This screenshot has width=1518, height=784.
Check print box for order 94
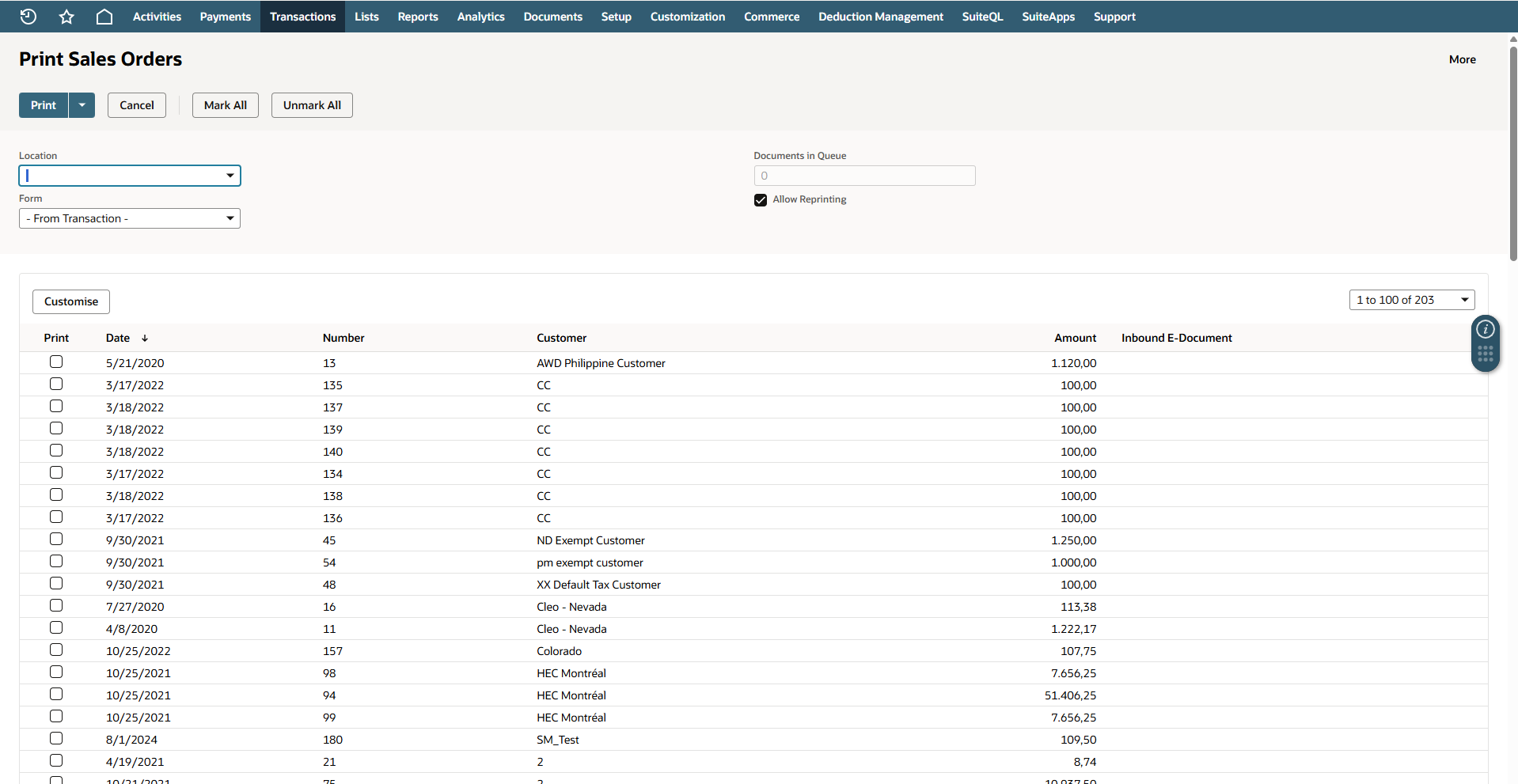(x=56, y=694)
